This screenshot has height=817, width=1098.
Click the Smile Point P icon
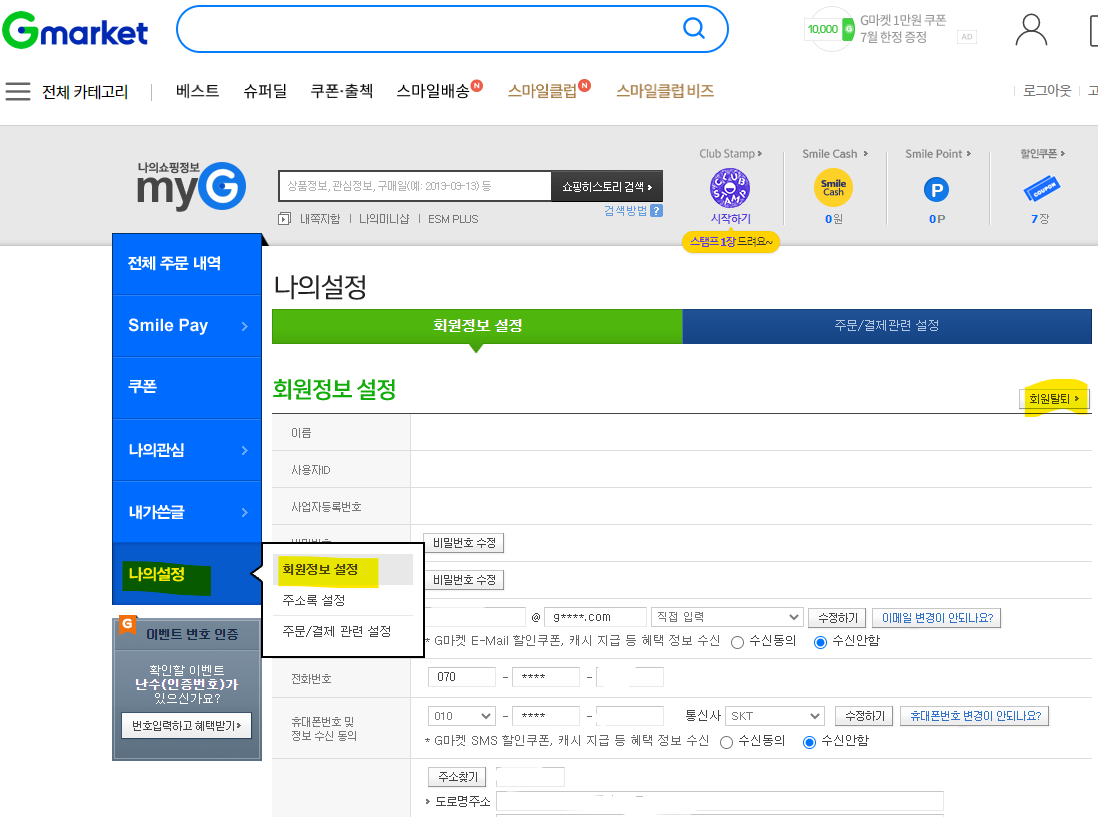tap(936, 190)
